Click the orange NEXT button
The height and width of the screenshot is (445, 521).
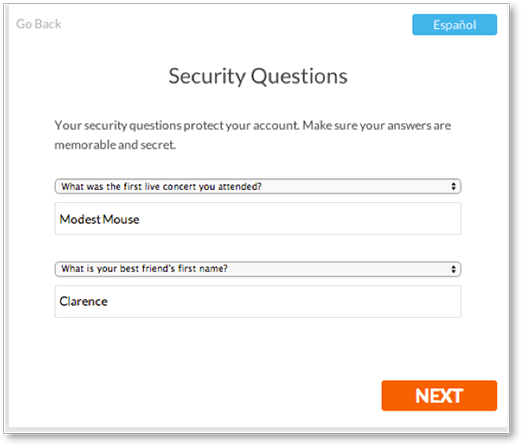[x=439, y=396]
